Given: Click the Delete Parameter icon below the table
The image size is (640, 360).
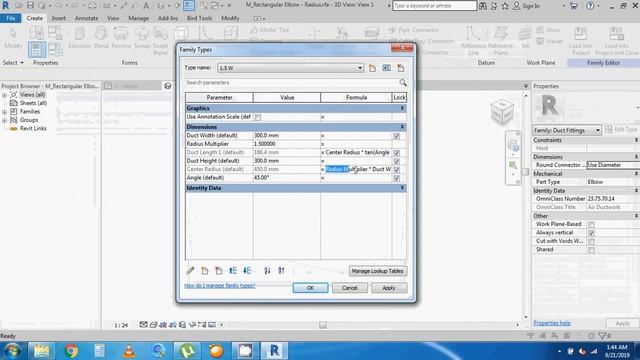Looking at the screenshot, I should [x=219, y=271].
